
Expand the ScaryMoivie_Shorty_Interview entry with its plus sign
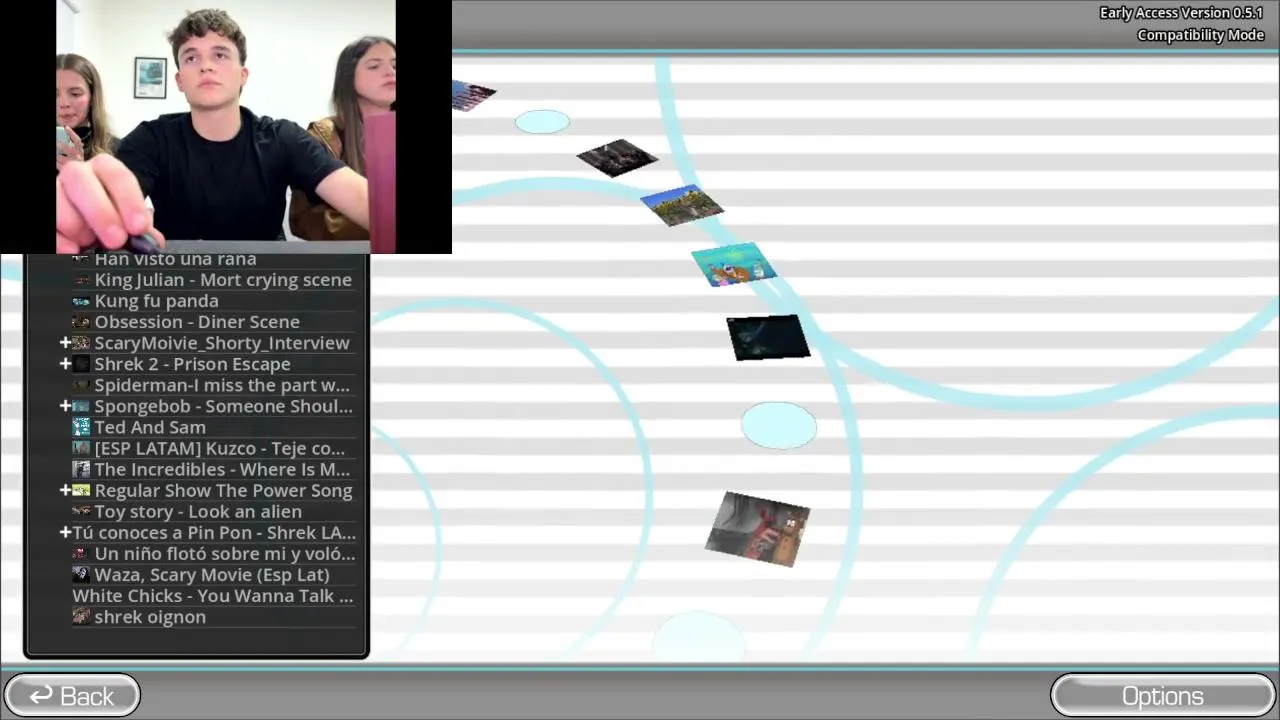[x=65, y=343]
